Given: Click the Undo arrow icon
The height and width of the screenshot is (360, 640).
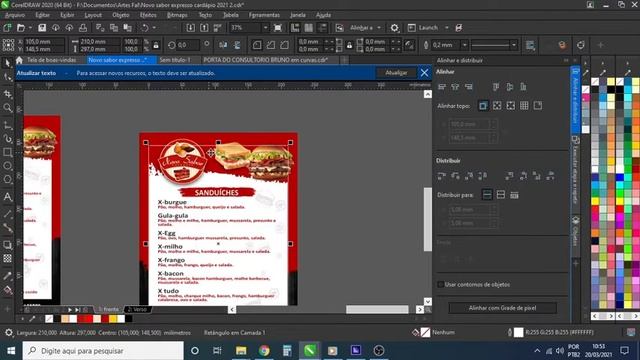Looking at the screenshot, I should click(x=144, y=28).
